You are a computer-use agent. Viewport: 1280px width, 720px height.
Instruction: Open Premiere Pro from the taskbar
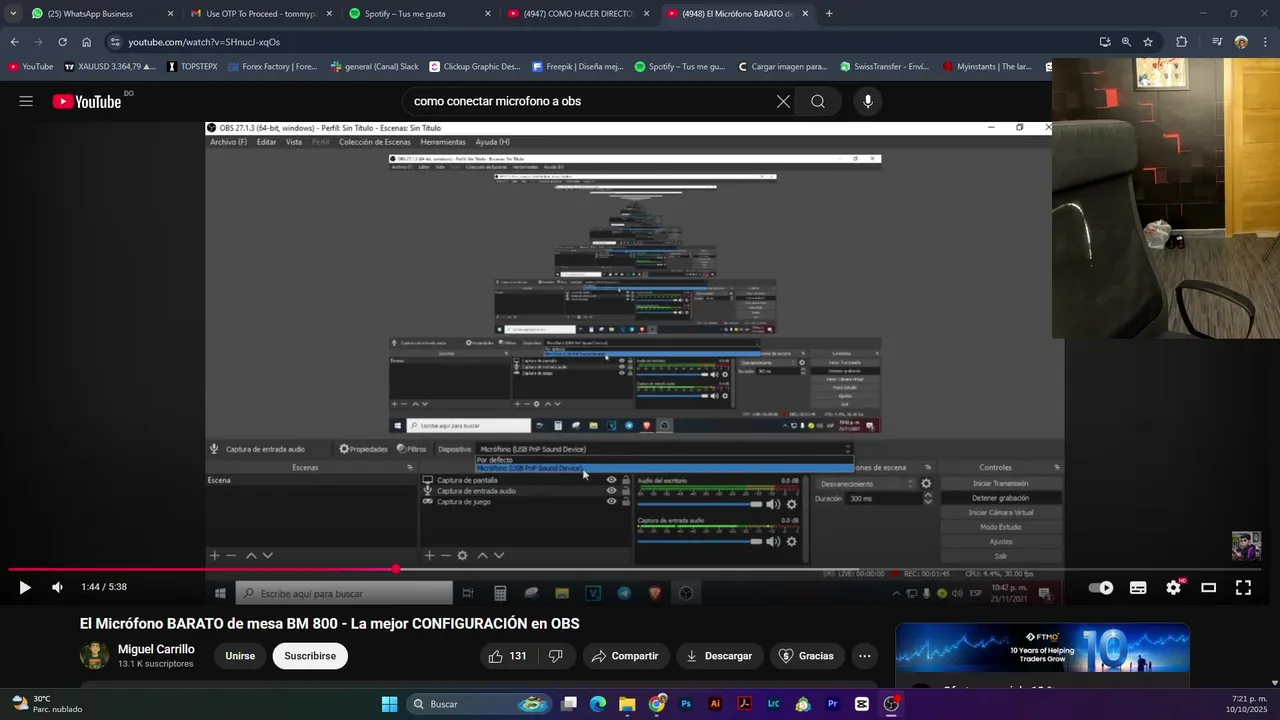coord(832,704)
